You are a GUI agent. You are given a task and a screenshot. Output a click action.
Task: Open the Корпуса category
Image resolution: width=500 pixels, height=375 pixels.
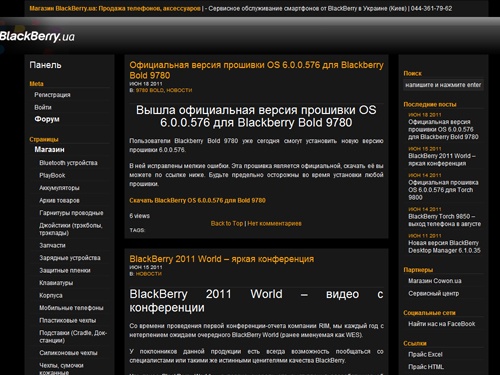pos(51,295)
